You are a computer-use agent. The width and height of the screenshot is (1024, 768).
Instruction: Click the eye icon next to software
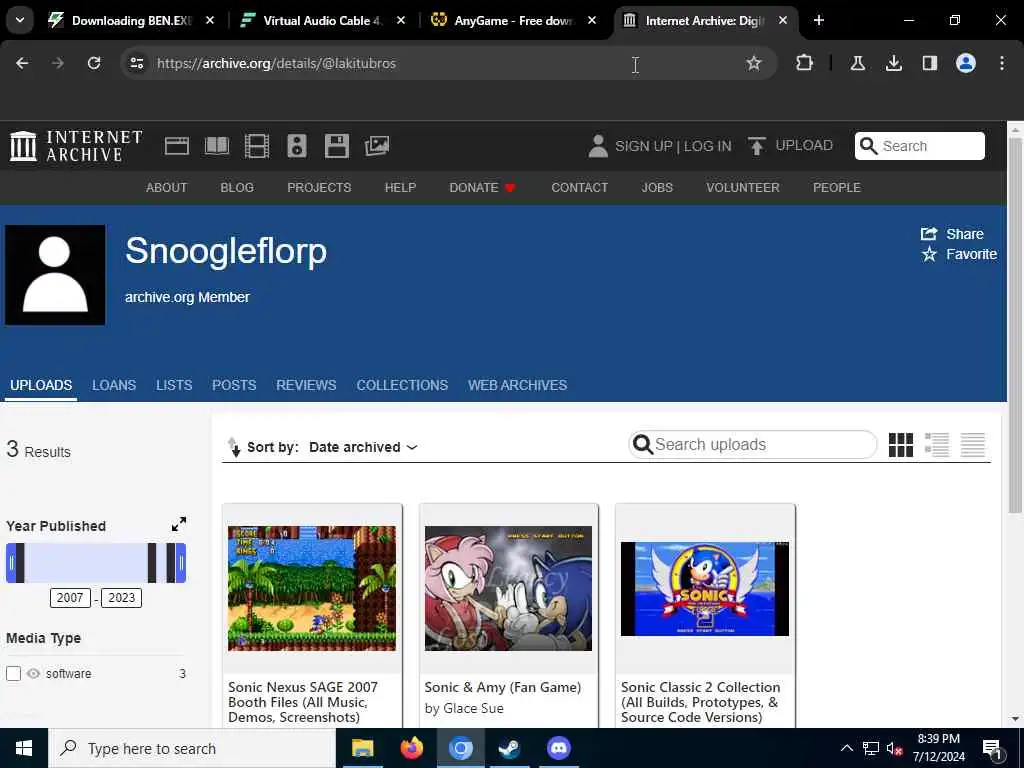point(33,673)
